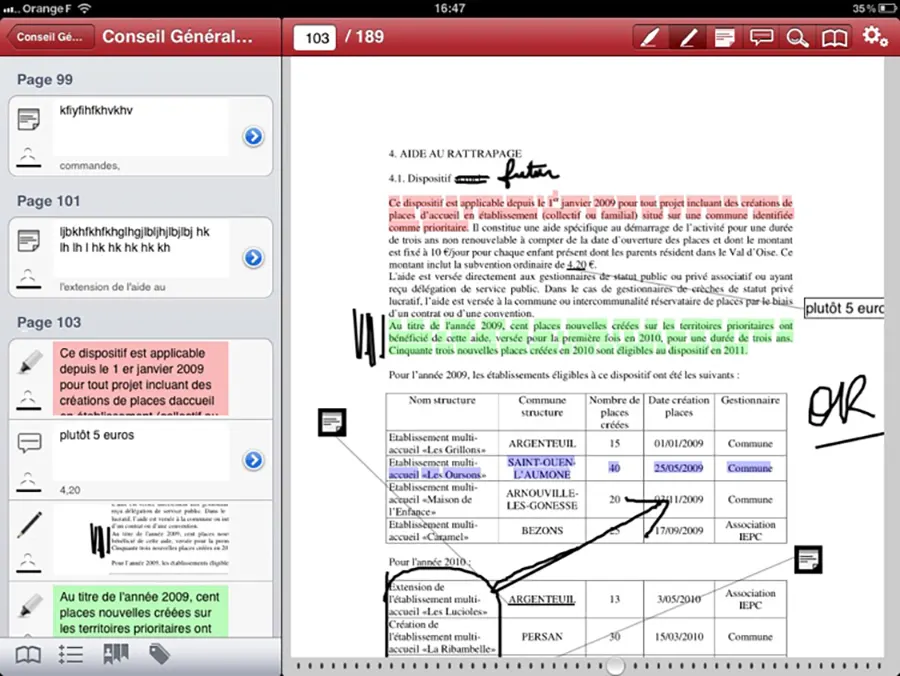Tap the PERSAN table cell
The height and width of the screenshot is (676, 900).
[x=542, y=637]
